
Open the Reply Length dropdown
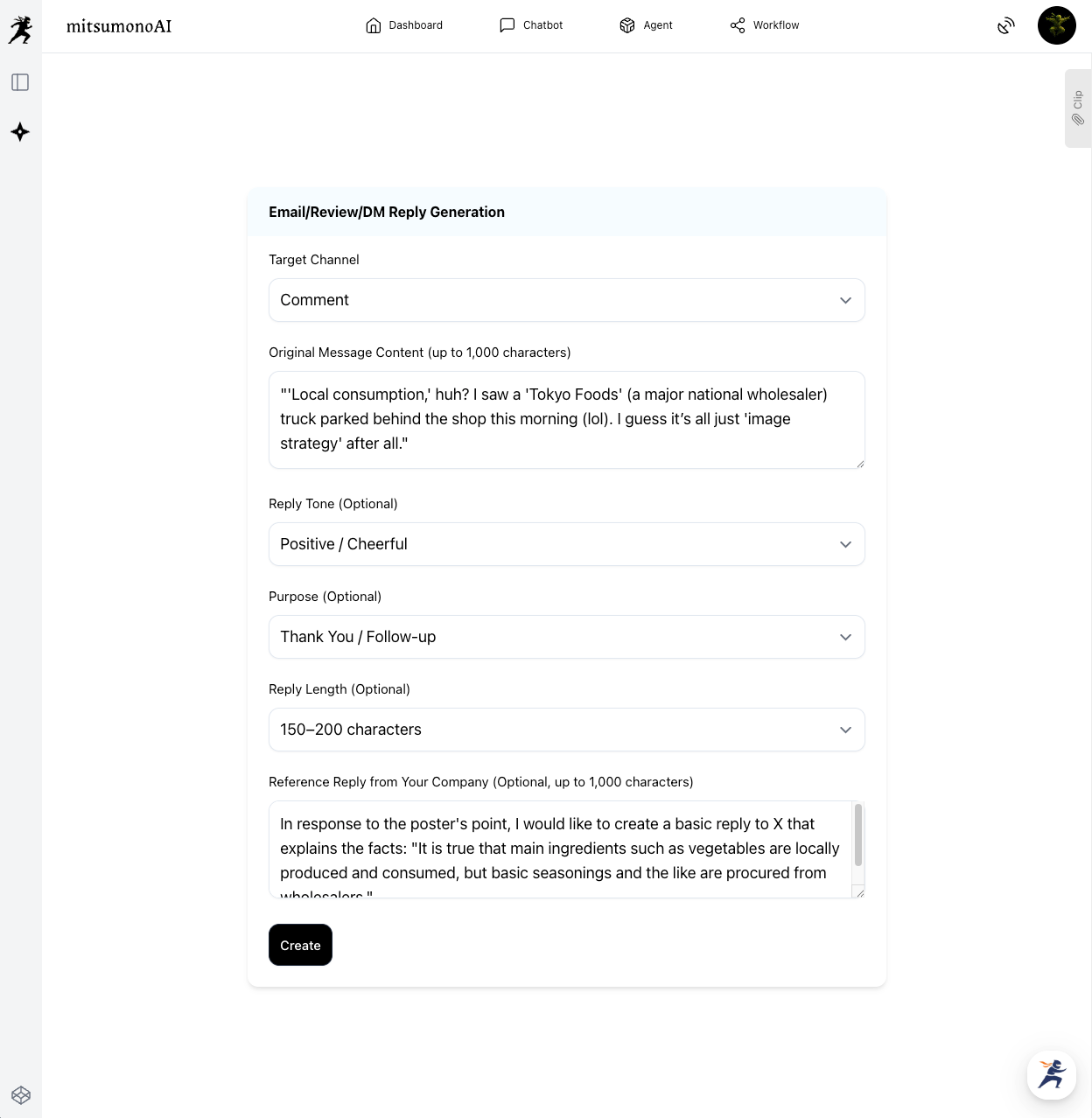[x=566, y=730]
